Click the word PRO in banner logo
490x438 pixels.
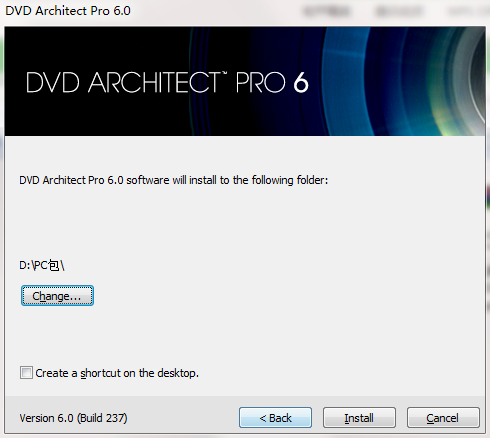(x=260, y=82)
